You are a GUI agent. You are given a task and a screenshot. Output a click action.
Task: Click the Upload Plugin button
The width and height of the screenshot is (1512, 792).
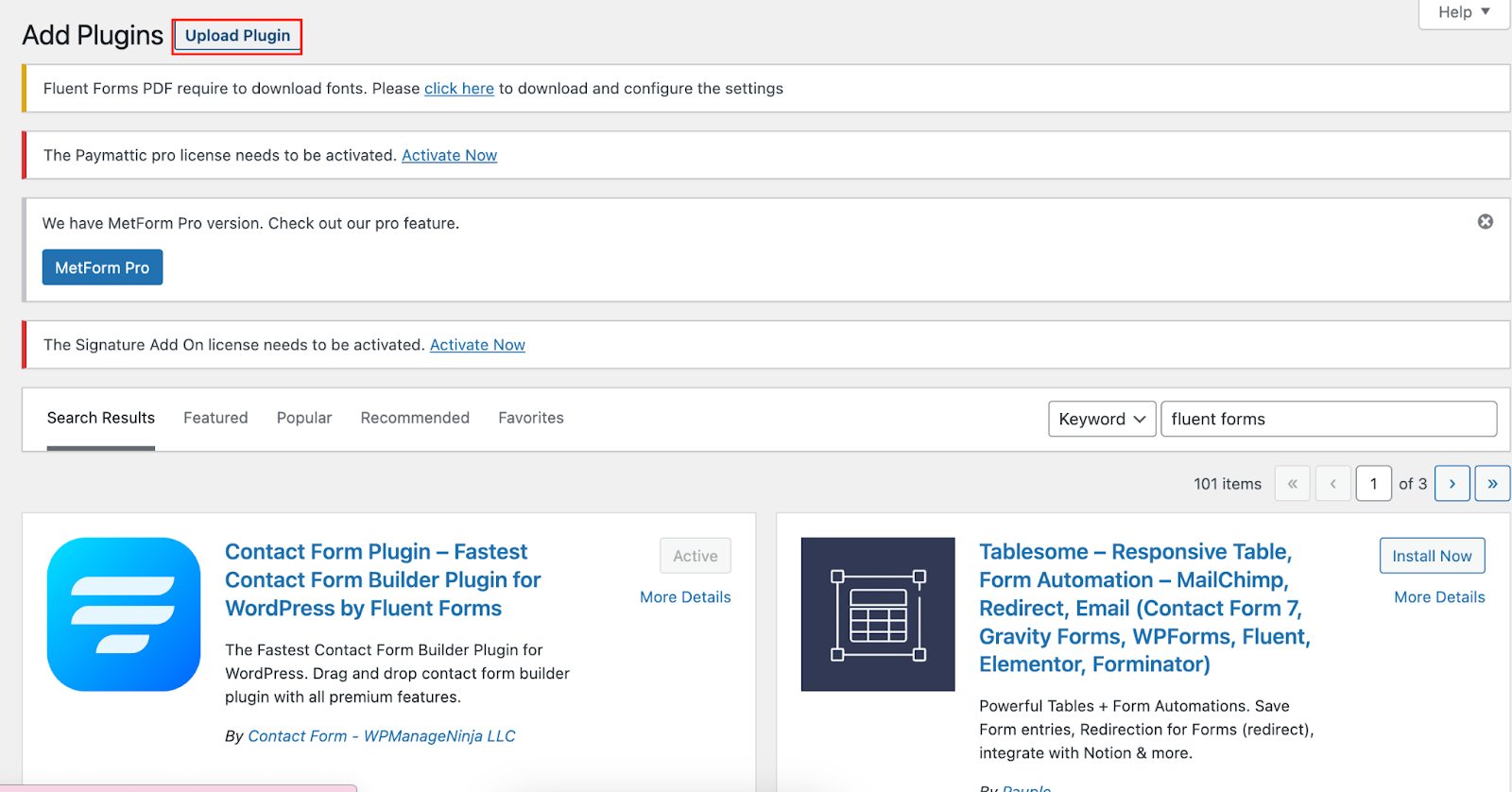tap(237, 36)
